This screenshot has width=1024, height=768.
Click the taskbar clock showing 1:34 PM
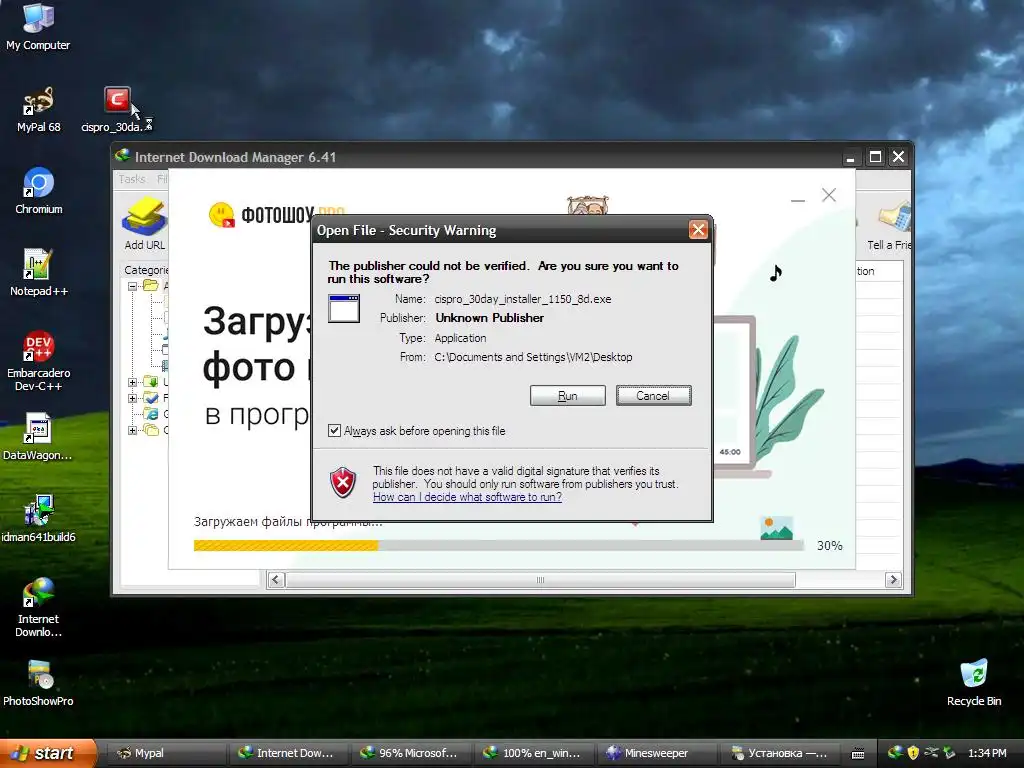(x=987, y=753)
